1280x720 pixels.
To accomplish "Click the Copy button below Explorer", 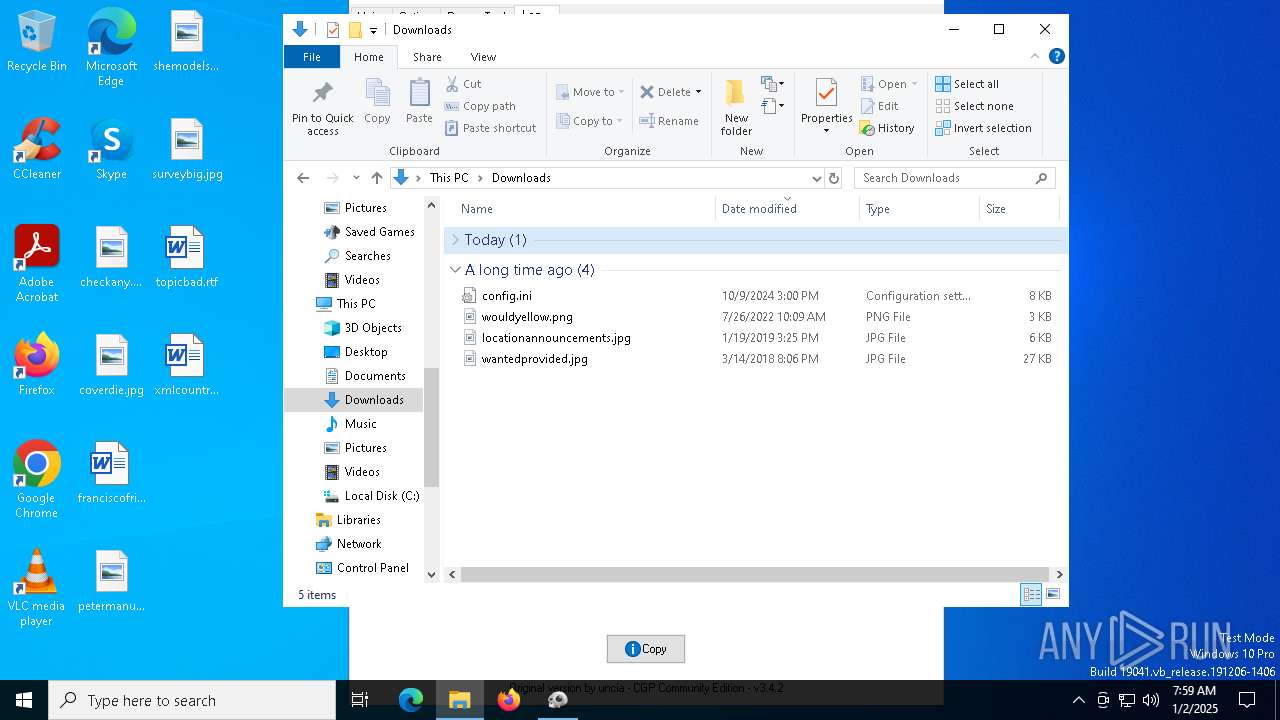I will click(646, 649).
